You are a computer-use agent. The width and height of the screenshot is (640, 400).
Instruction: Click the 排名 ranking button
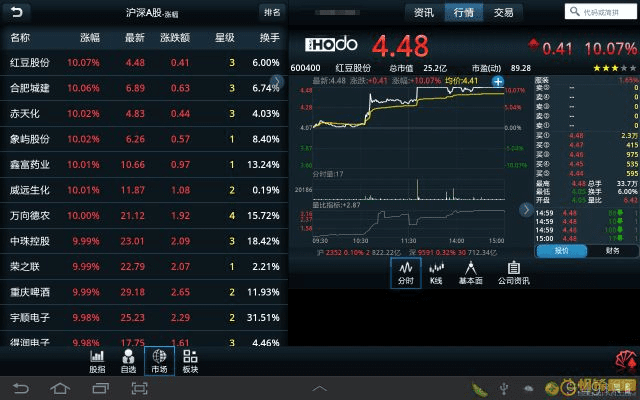[272, 12]
